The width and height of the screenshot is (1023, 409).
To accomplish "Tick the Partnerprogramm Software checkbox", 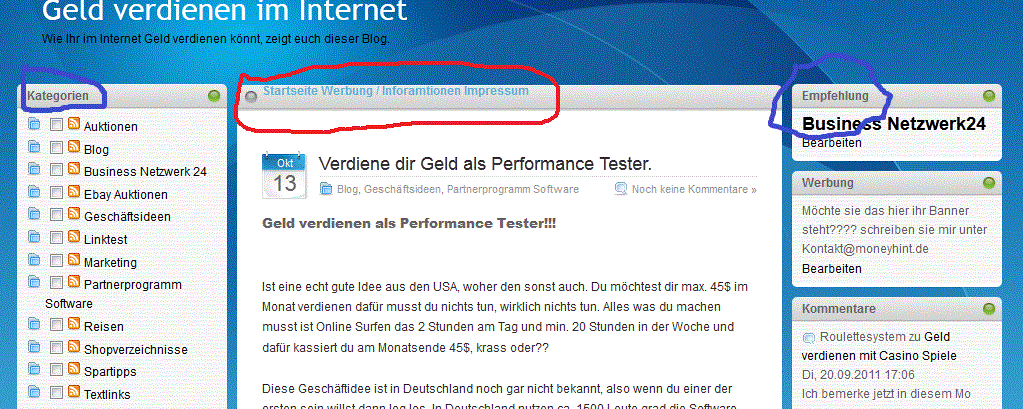I will coord(57,282).
